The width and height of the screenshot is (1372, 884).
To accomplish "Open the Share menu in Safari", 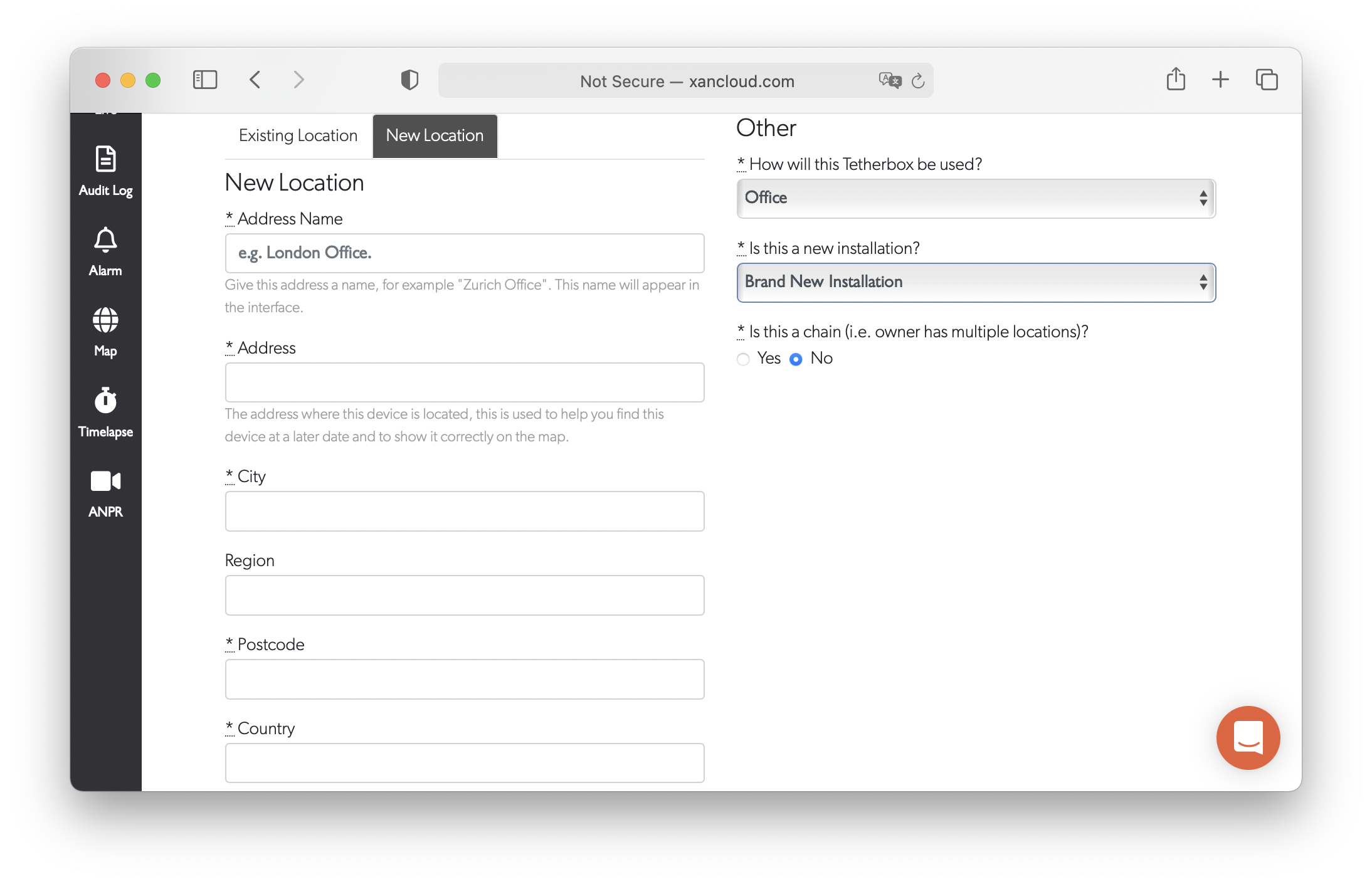I will 1176,80.
